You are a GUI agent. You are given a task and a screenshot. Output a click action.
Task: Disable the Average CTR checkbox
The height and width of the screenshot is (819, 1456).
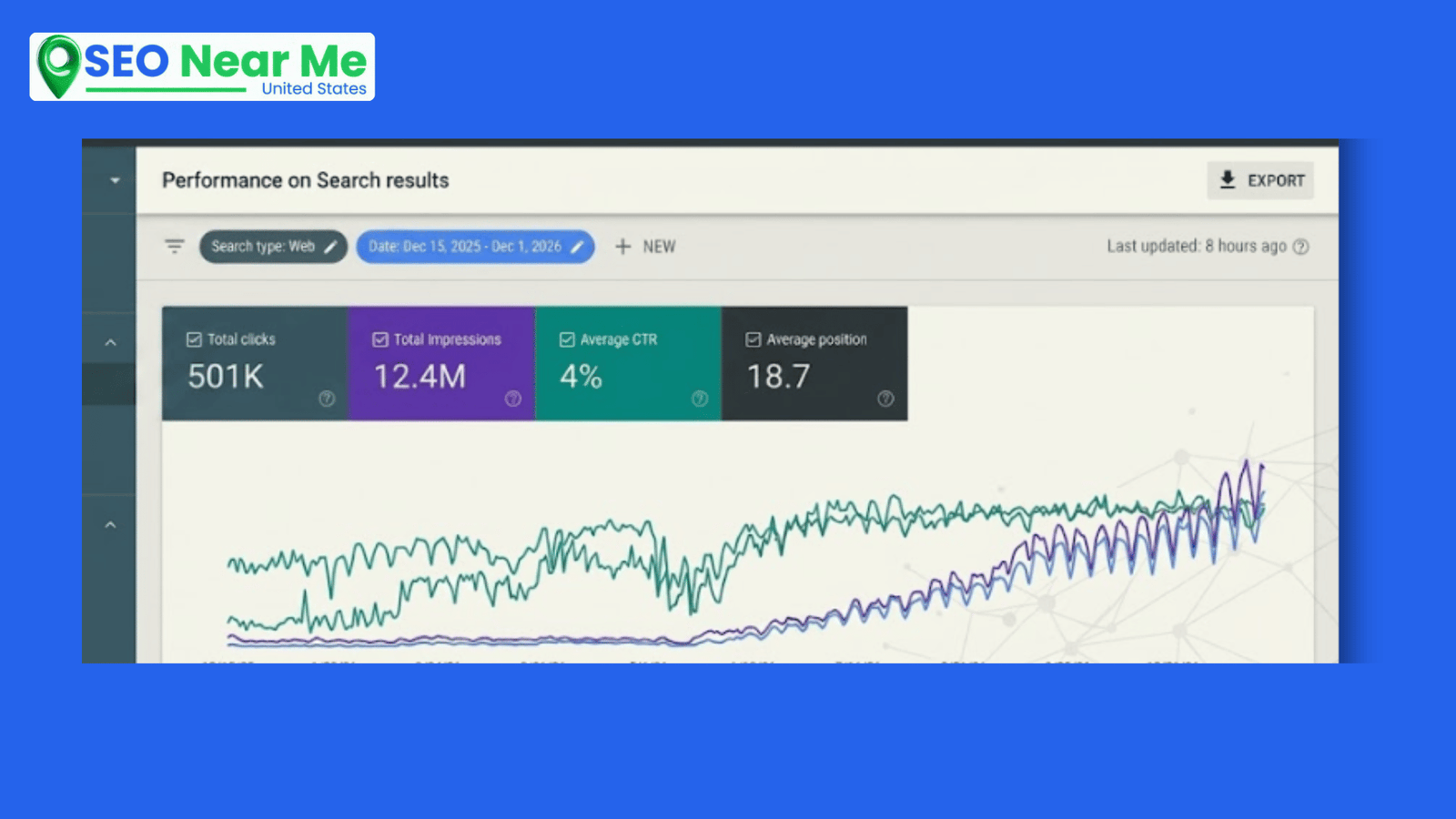[567, 339]
